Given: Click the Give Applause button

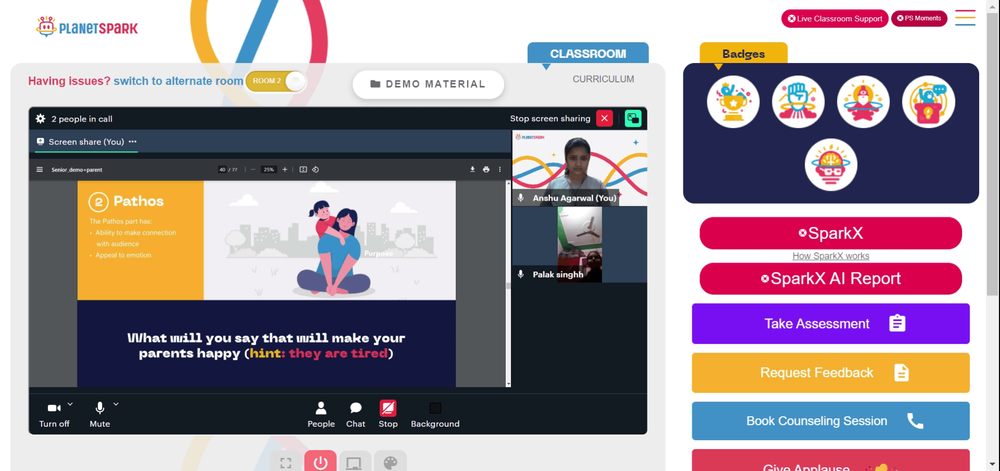Looking at the screenshot, I should click(830, 460).
